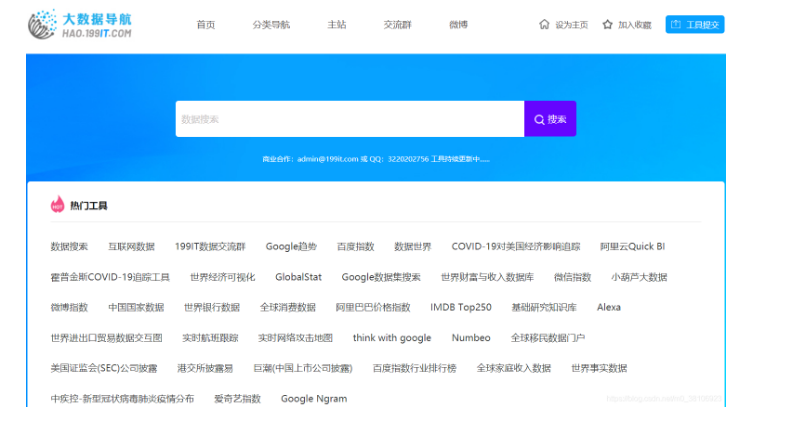Open the Google Ngram link
The height and width of the screenshot is (422, 792).
tap(314, 399)
